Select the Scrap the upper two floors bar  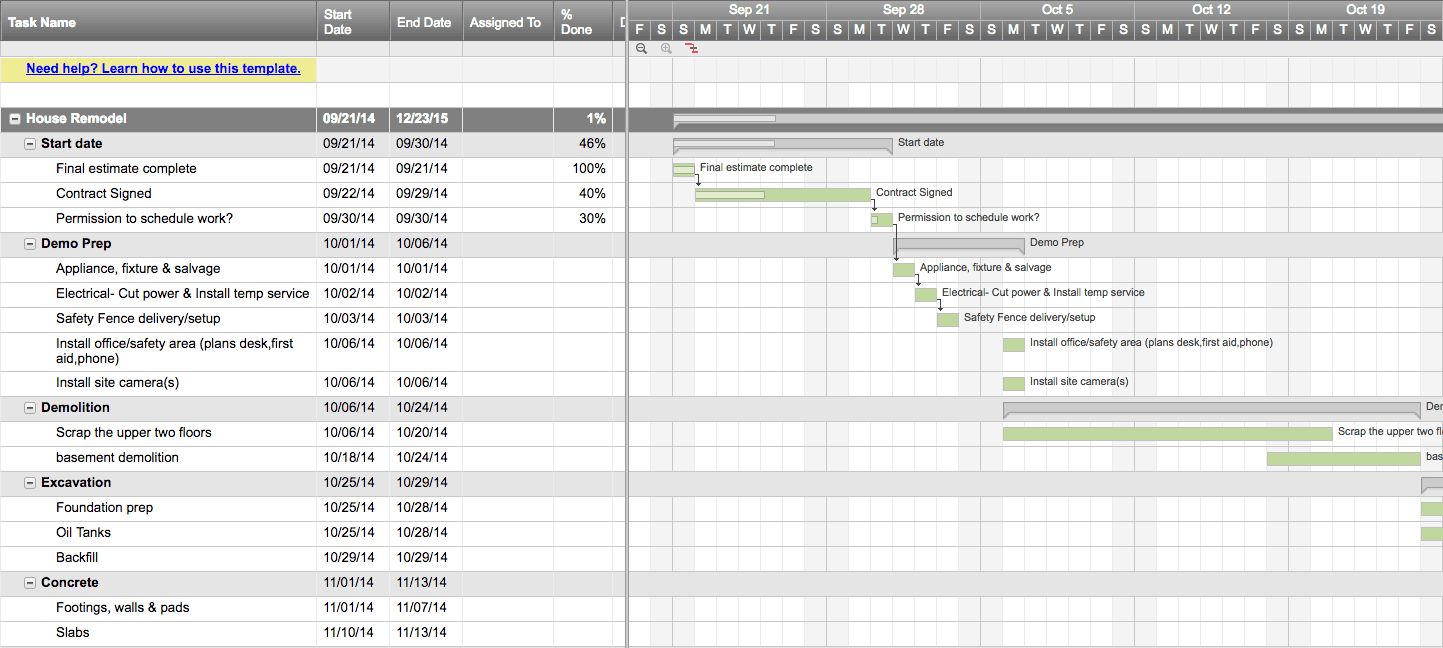(1168, 433)
